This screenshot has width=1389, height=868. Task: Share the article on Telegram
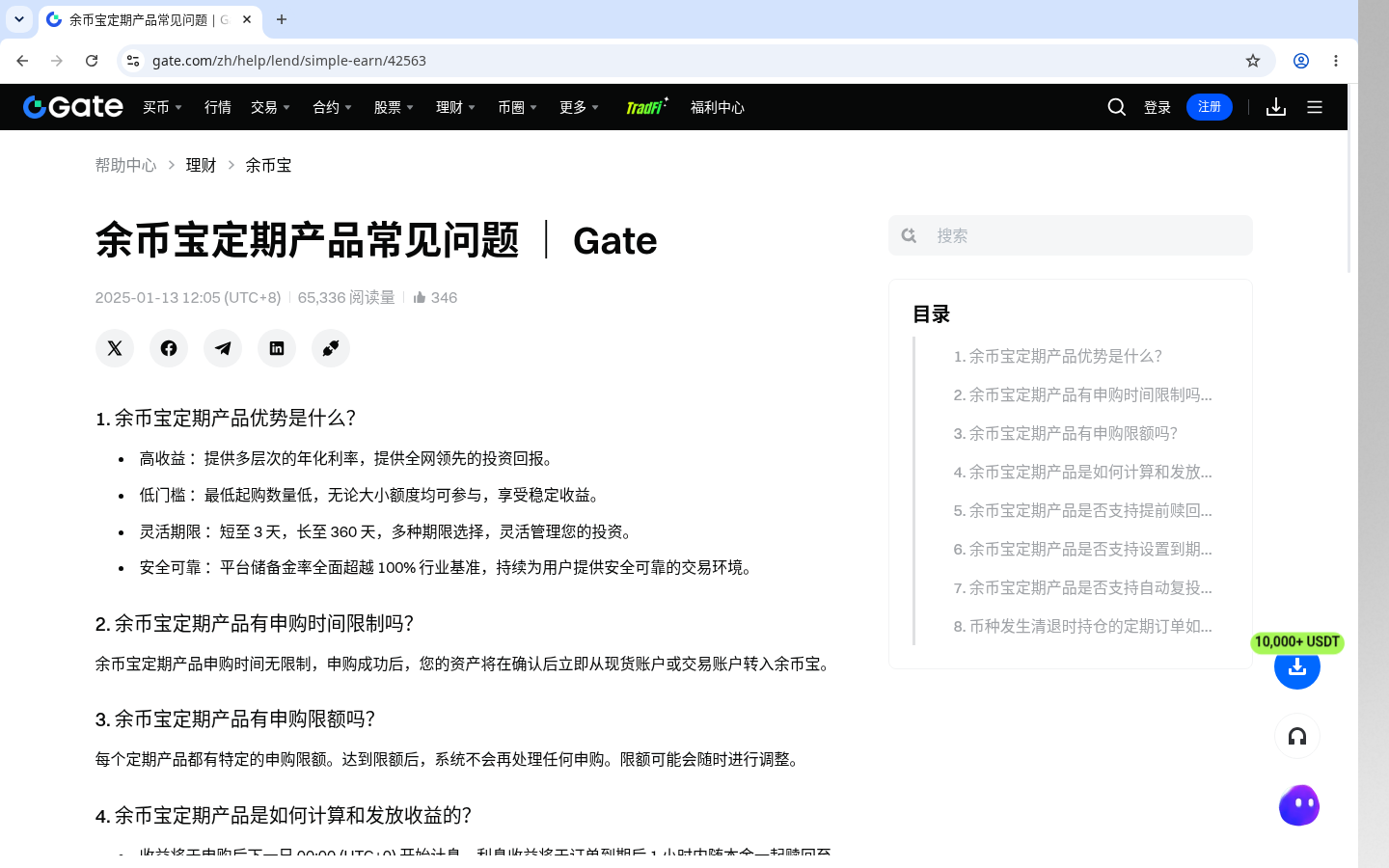tap(223, 348)
